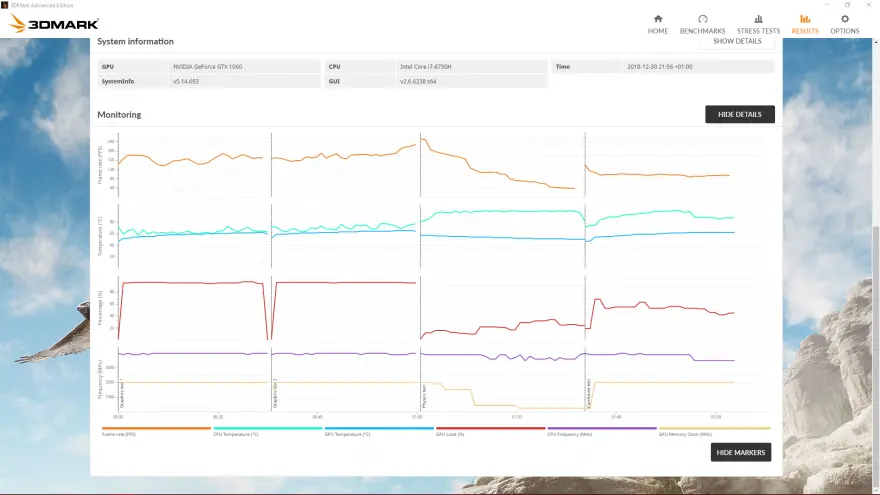Open the Benchmarks gauge icon
Image resolution: width=880 pixels, height=495 pixels.
[x=702, y=19]
